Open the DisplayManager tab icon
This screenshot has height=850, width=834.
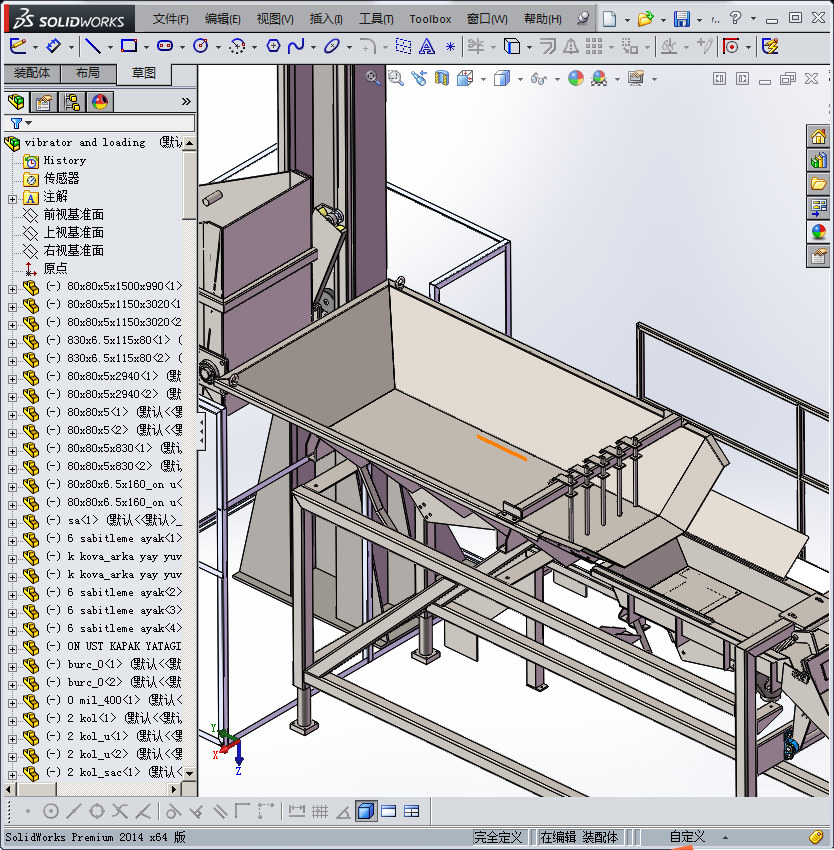click(100, 101)
